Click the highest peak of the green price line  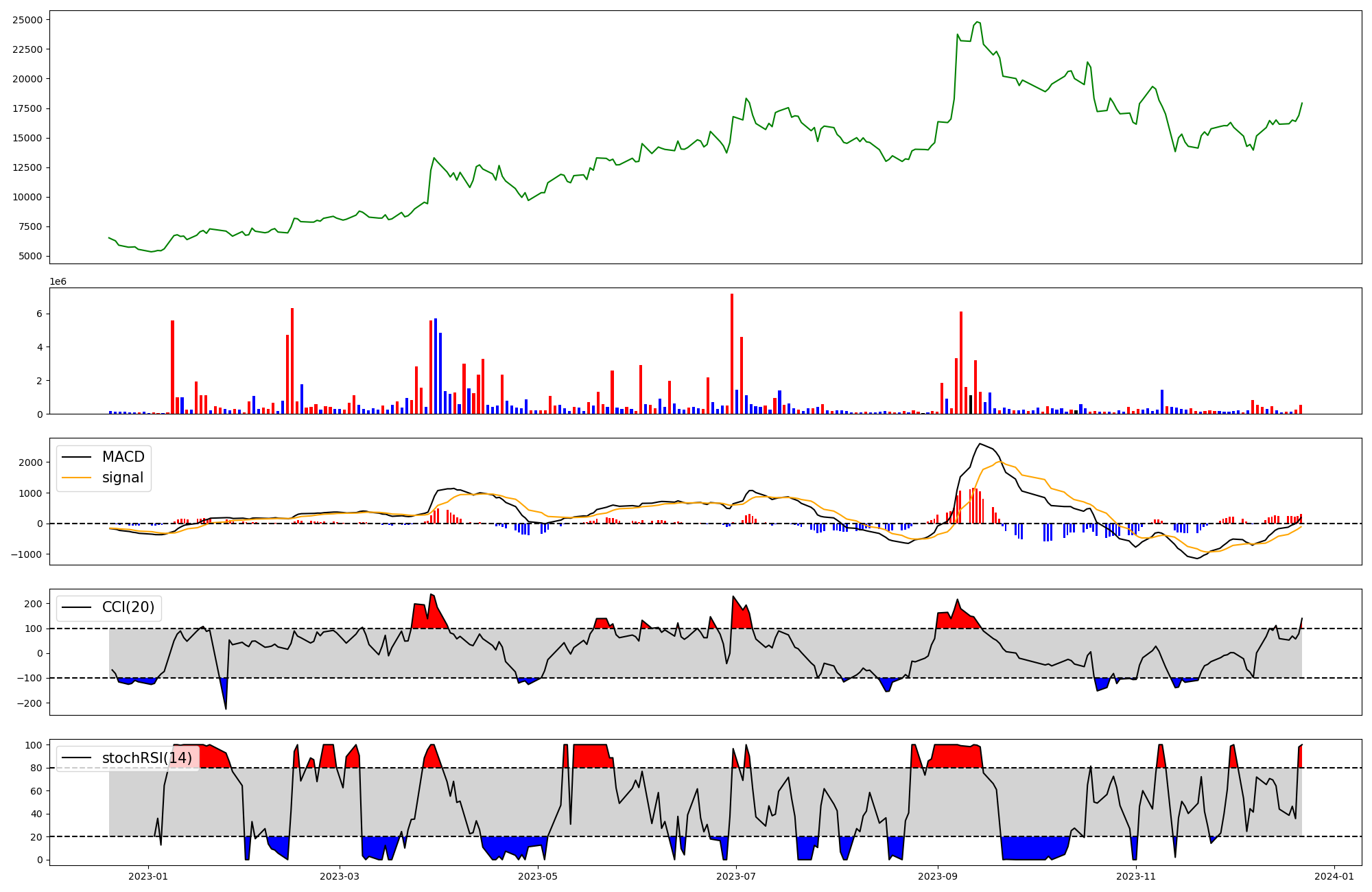tap(977, 22)
